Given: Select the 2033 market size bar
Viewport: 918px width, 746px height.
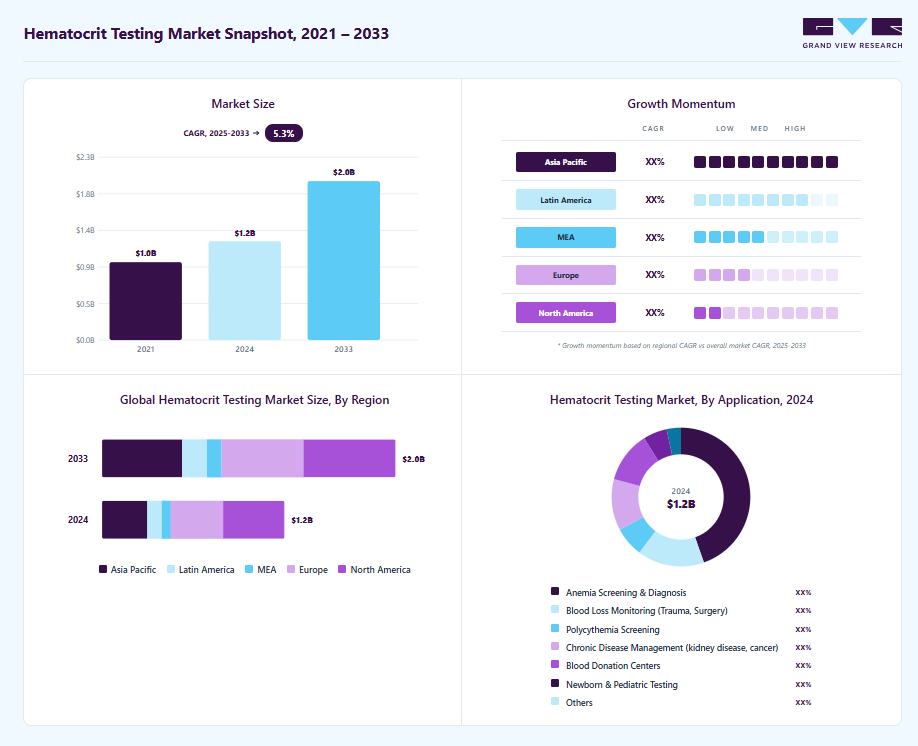Looking at the screenshot, I should 344,261.
